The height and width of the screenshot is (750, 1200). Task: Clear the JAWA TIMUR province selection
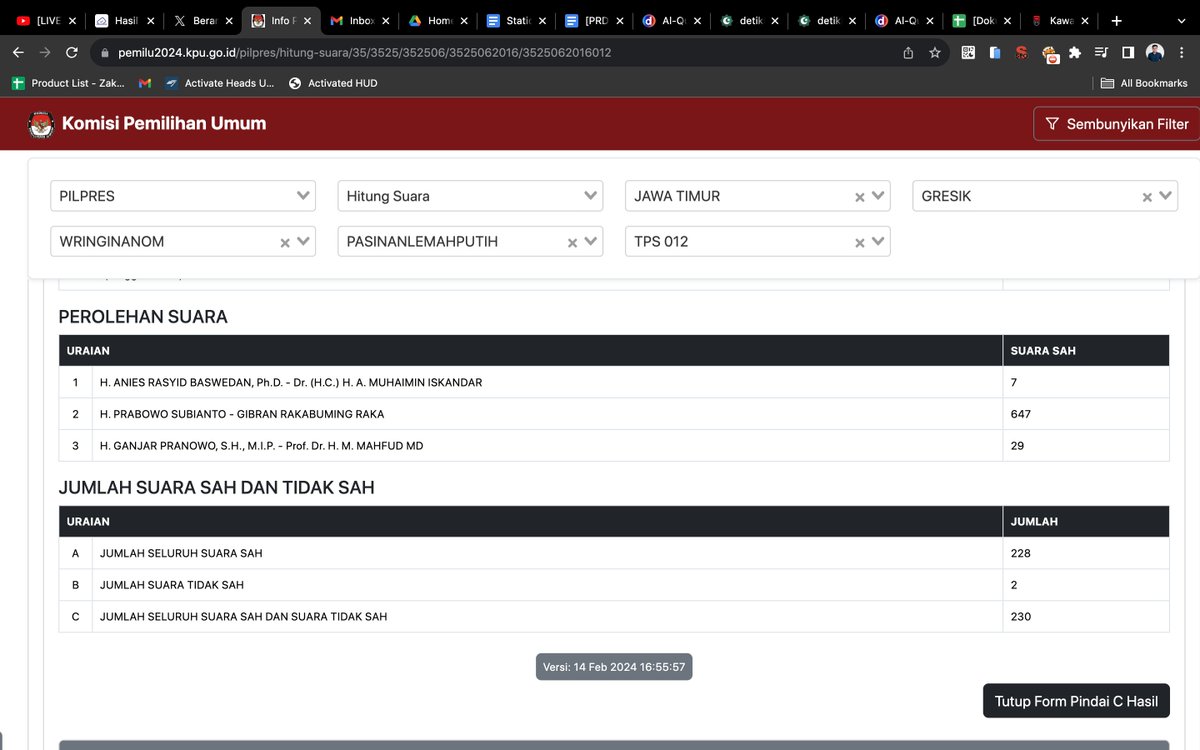pyautogui.click(x=860, y=197)
